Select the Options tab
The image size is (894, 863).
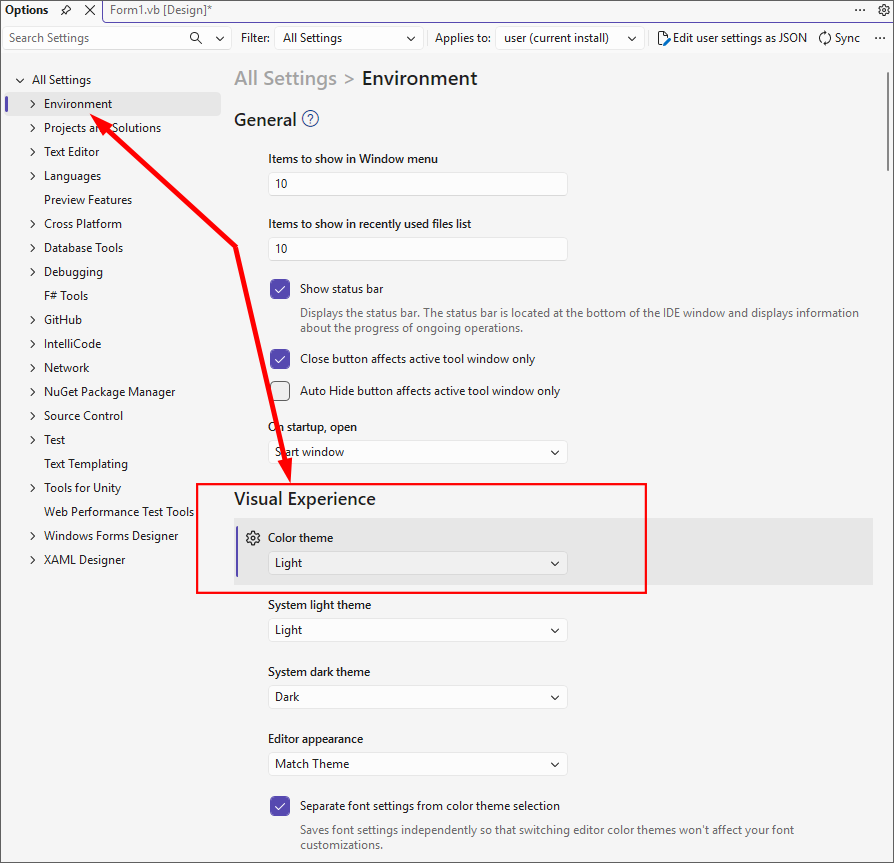[x=27, y=10]
